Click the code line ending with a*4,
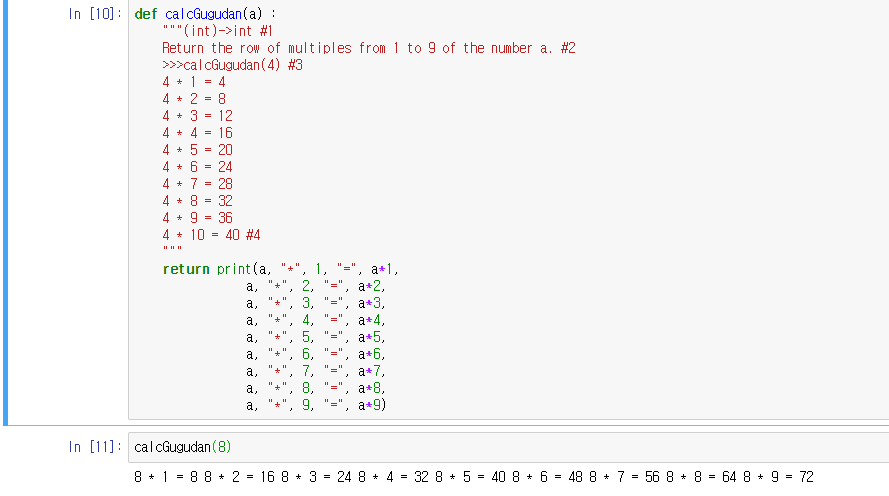 coord(316,320)
